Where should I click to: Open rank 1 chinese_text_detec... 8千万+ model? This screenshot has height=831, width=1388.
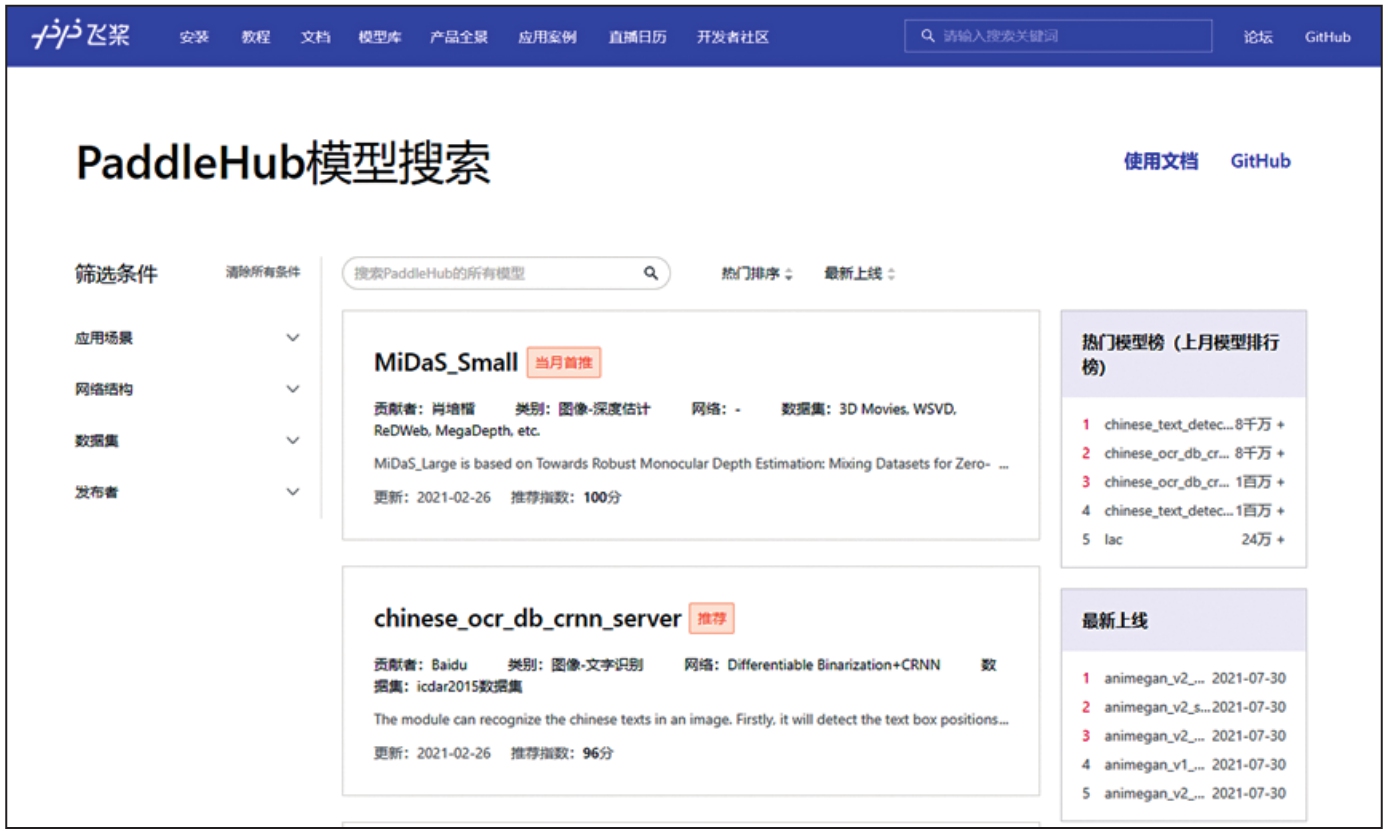[1184, 425]
